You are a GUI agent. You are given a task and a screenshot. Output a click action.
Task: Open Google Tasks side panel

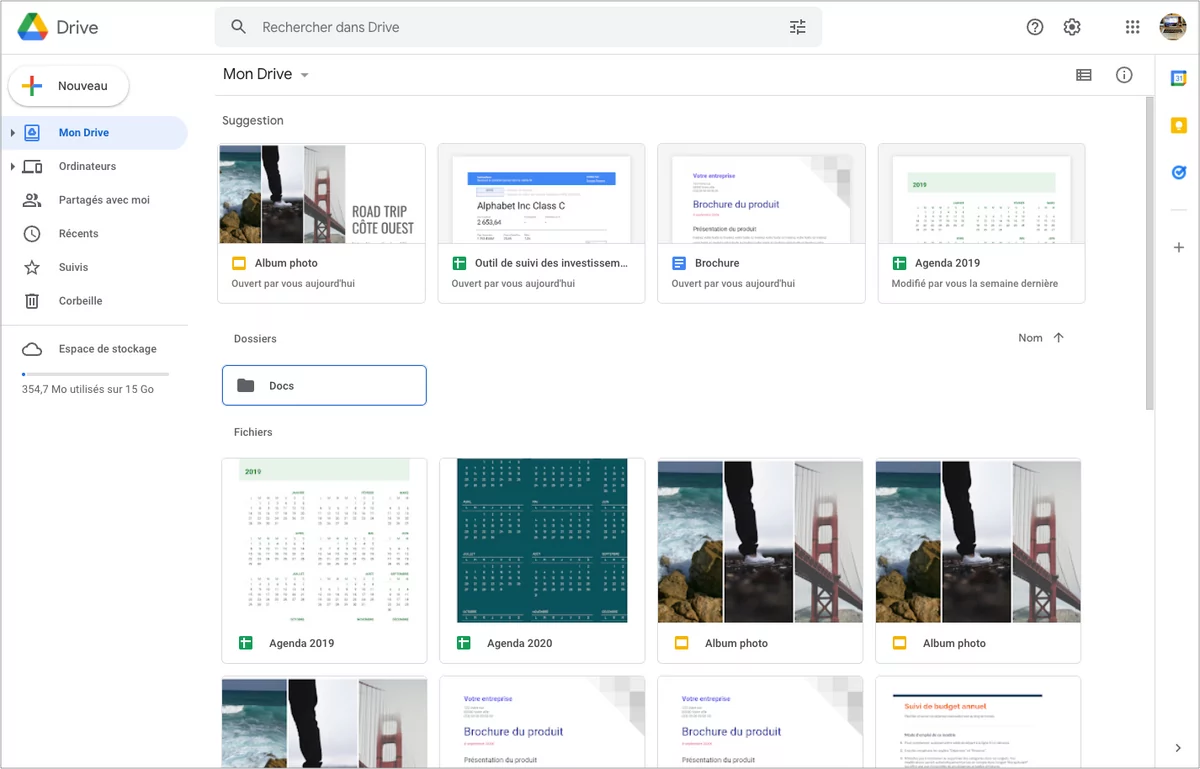pyautogui.click(x=1178, y=173)
